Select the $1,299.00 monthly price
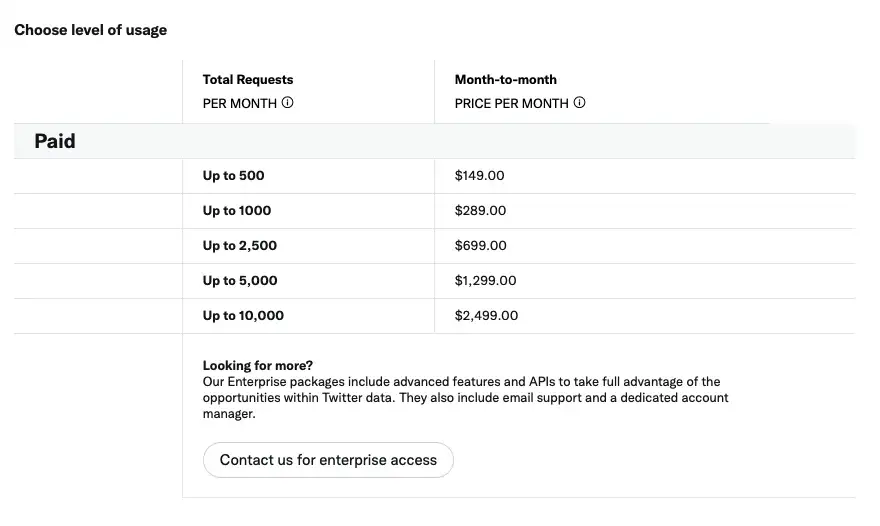 click(486, 281)
